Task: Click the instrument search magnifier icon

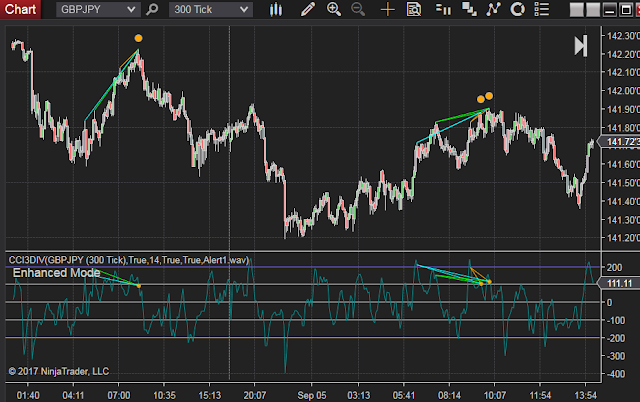Action: coord(152,9)
